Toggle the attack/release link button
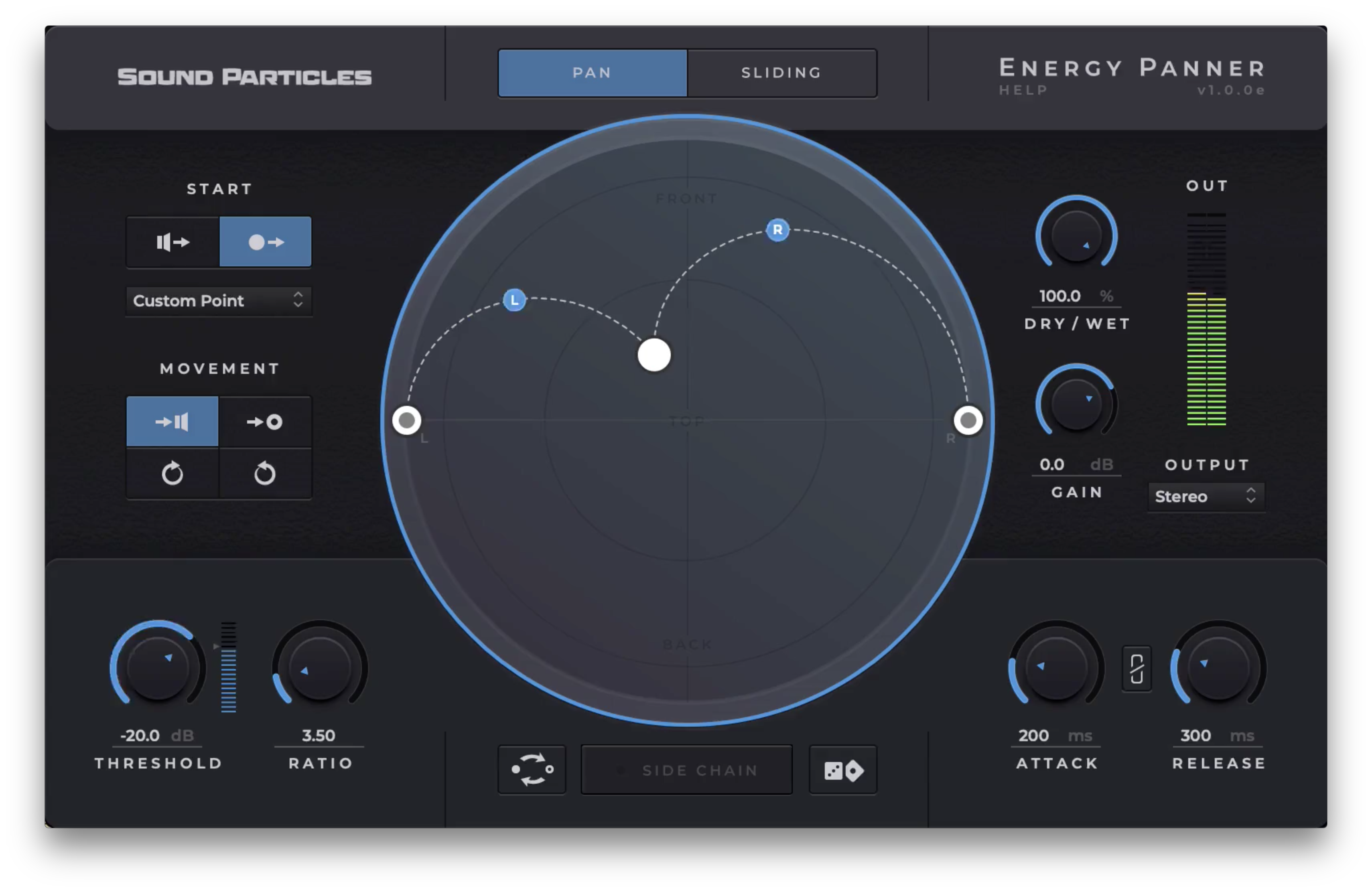Screen dimensions: 1372x892 point(1136,669)
